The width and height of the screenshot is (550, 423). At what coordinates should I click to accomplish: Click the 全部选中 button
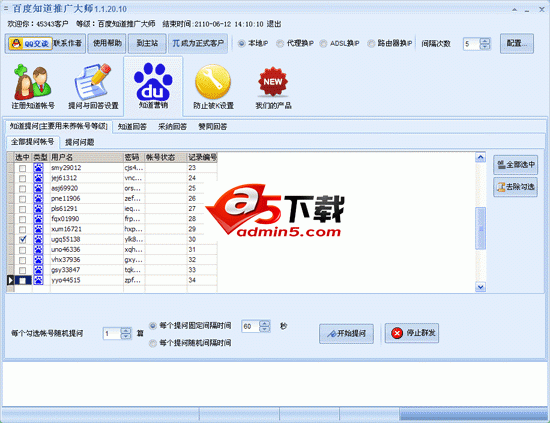click(515, 164)
